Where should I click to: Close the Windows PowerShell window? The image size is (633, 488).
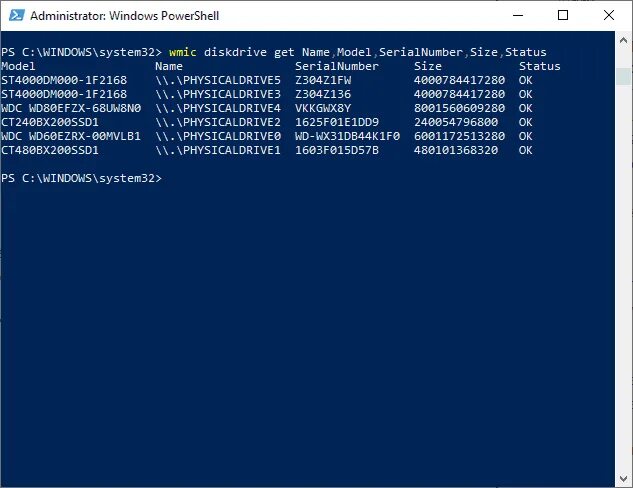click(x=609, y=16)
